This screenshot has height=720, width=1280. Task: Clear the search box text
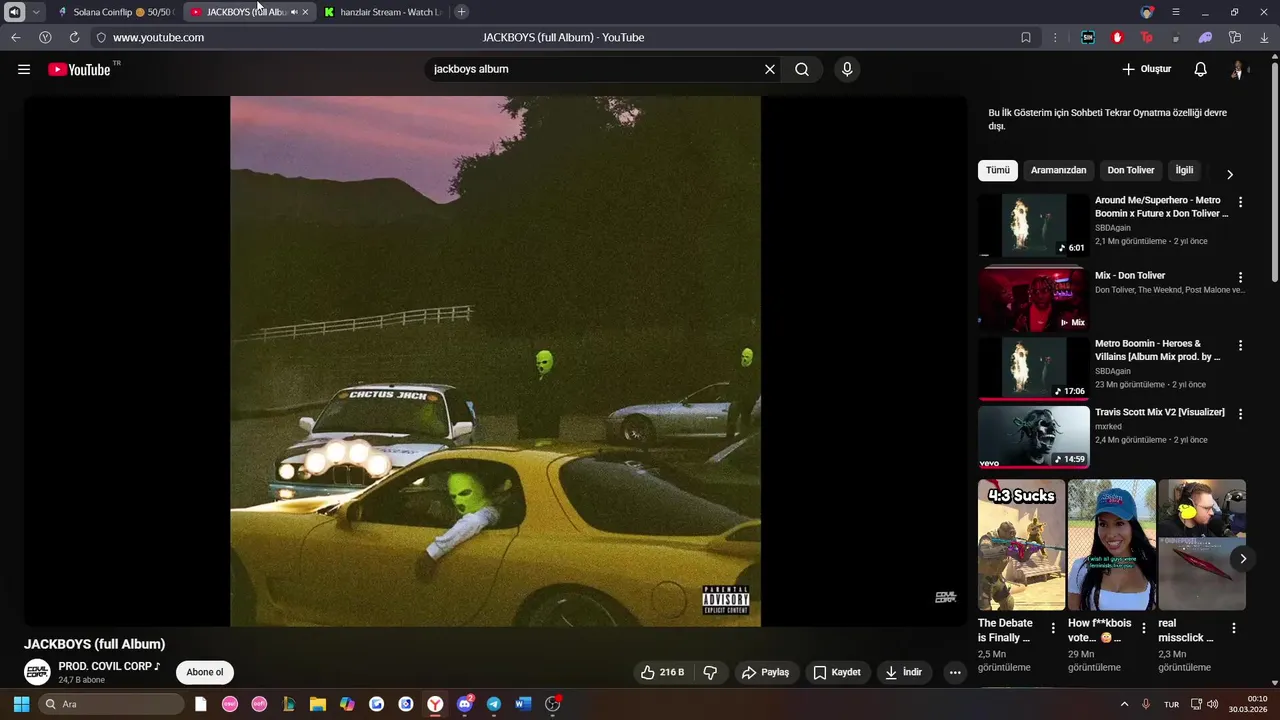[770, 69]
